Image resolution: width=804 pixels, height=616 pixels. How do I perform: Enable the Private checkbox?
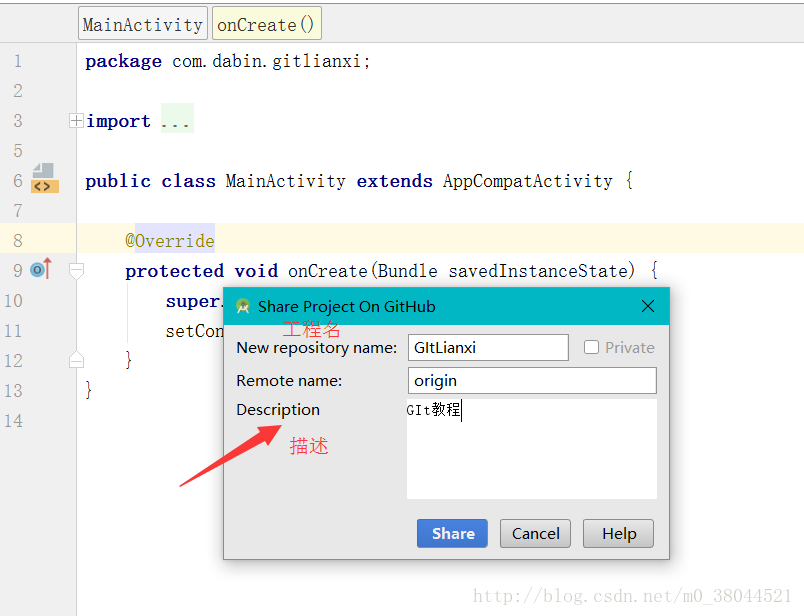591,347
